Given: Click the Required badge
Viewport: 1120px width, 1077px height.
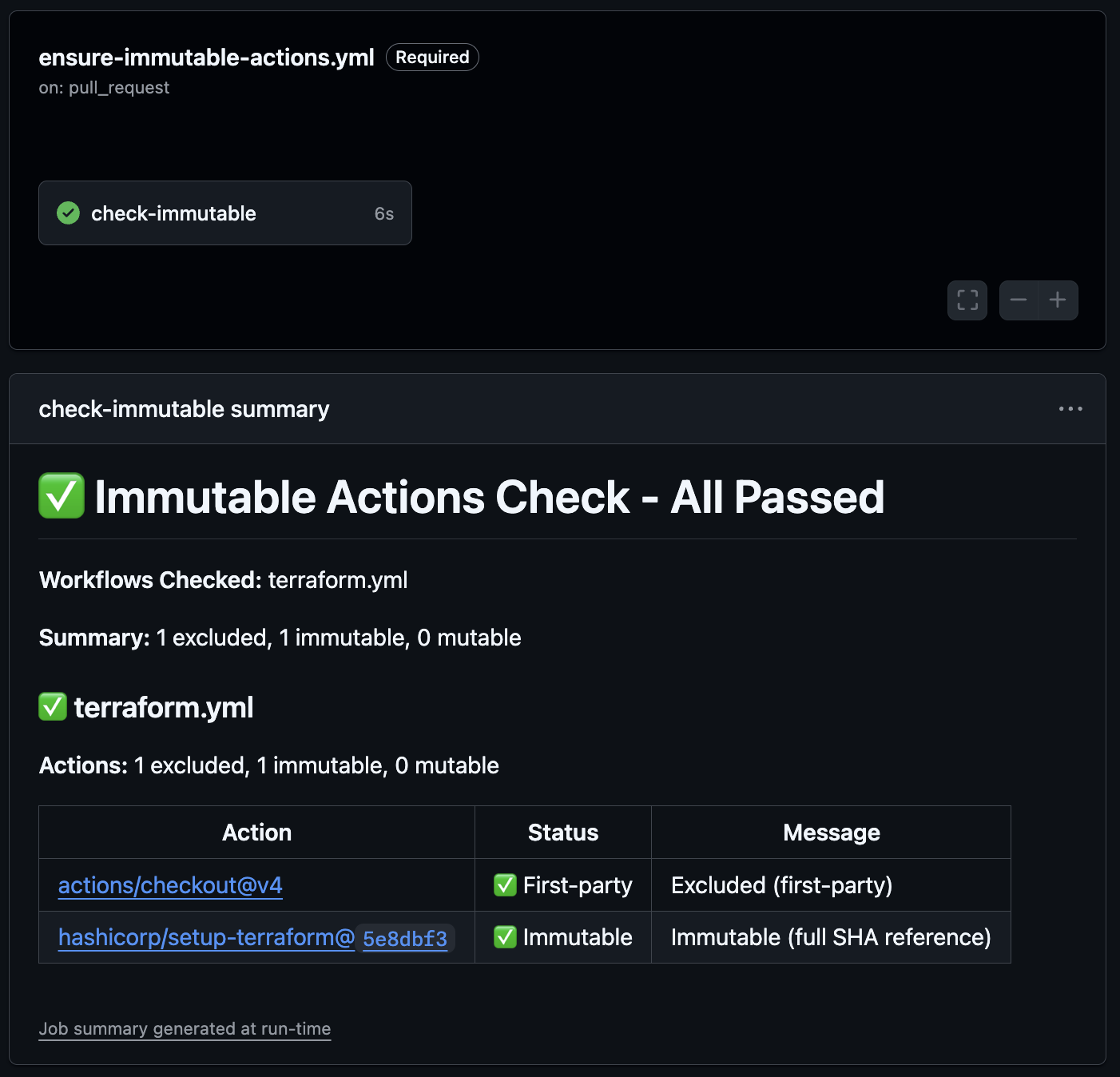Looking at the screenshot, I should click(432, 58).
